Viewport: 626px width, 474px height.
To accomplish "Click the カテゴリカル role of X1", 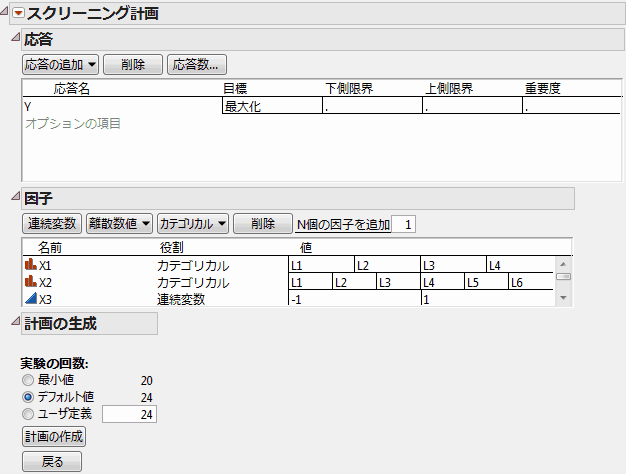I will 193,266.
